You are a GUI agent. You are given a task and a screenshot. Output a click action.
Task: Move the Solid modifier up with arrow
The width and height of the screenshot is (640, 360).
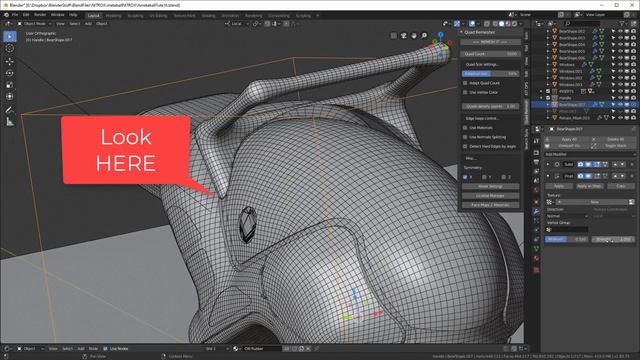click(615, 164)
